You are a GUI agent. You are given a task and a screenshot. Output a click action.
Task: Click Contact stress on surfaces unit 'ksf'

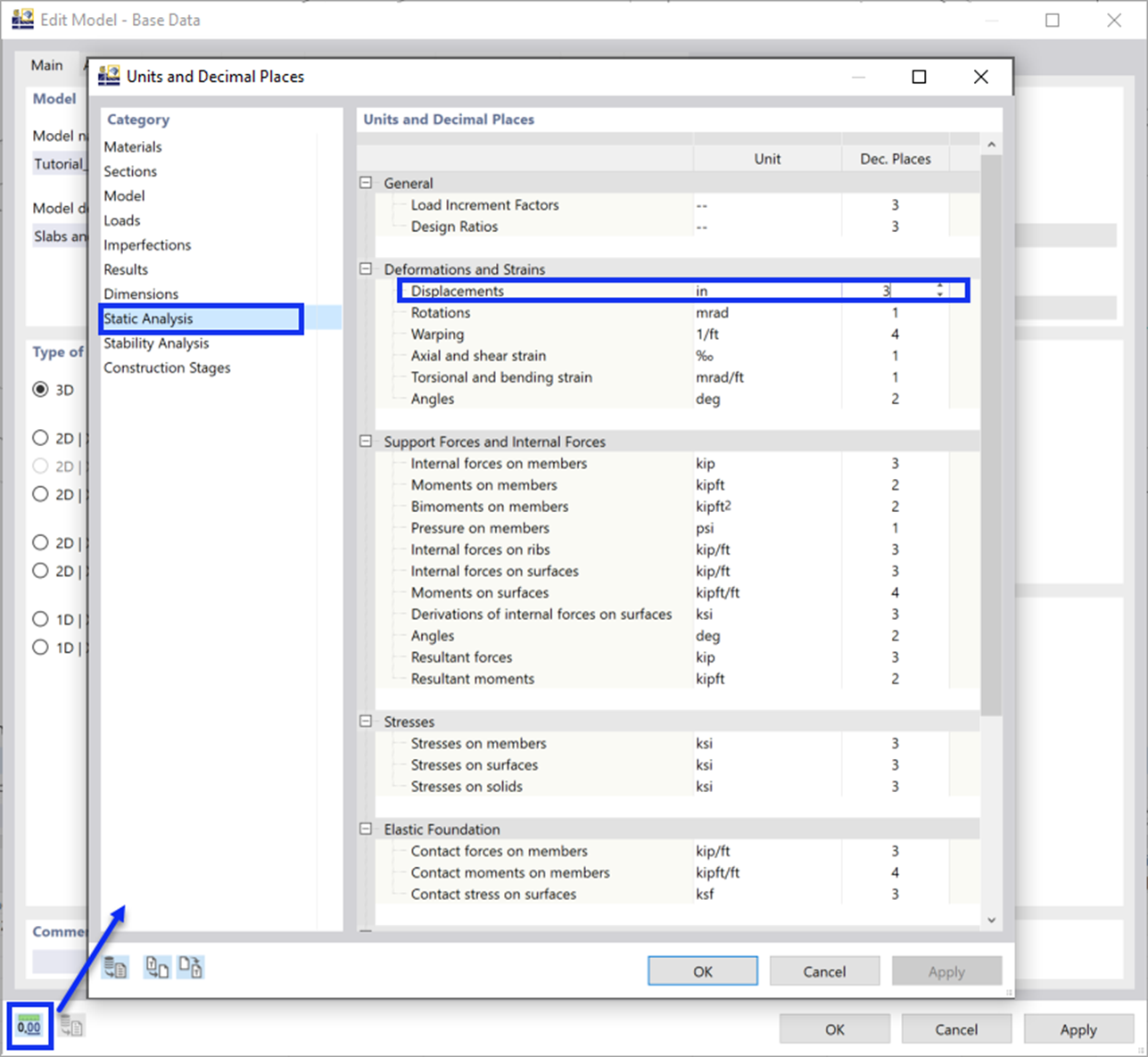point(705,894)
